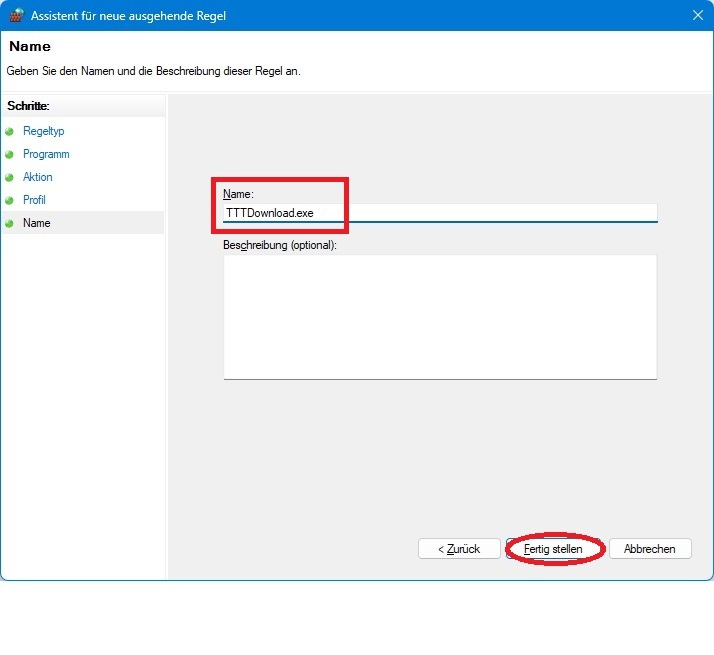Jump to the Profil step
The image size is (714, 655).
pyautogui.click(x=34, y=200)
